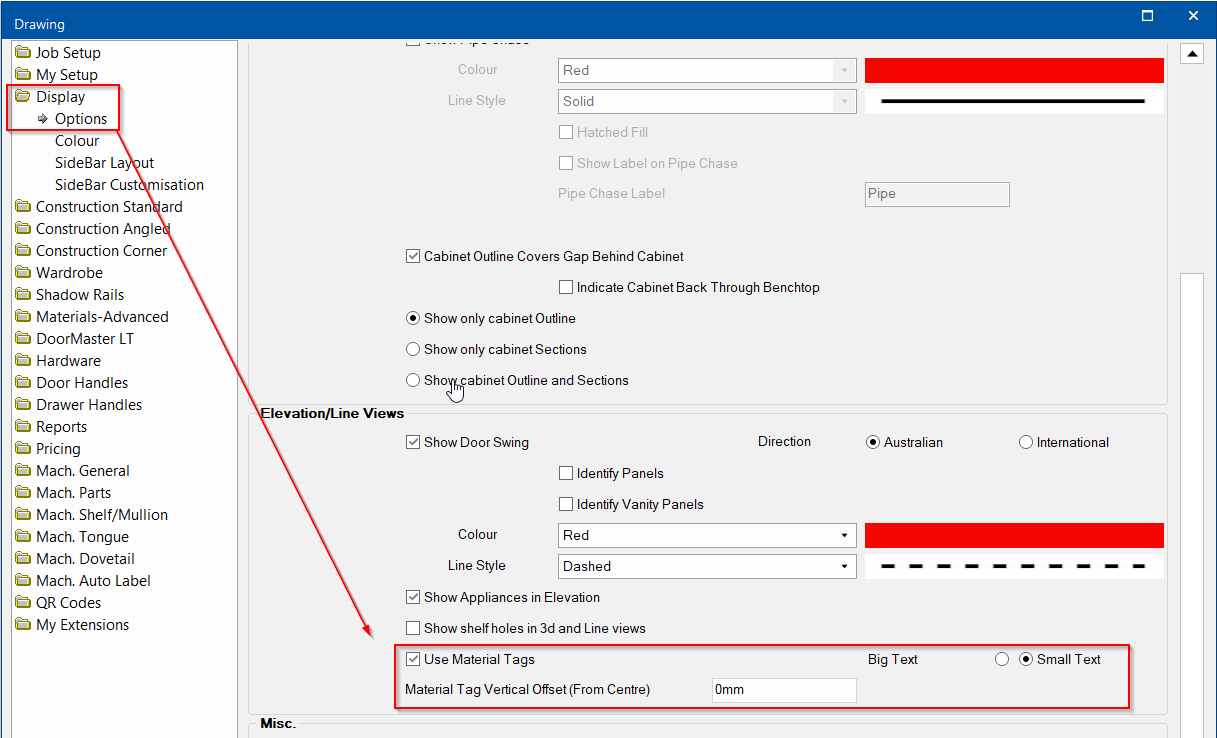
Task: Open the Reports folder
Action: coord(51,427)
